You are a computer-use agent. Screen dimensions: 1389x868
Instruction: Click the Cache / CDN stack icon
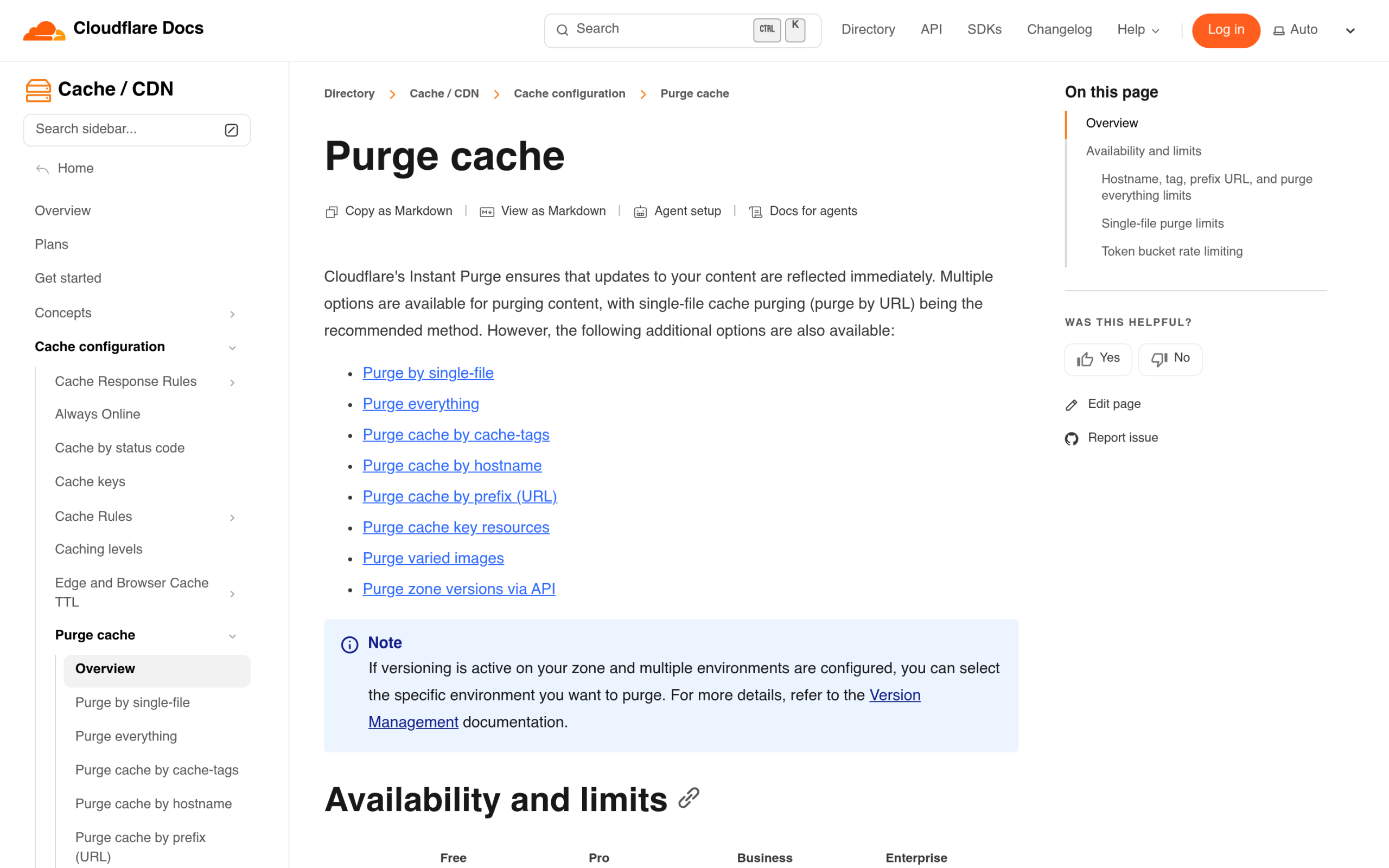pyautogui.click(x=39, y=90)
